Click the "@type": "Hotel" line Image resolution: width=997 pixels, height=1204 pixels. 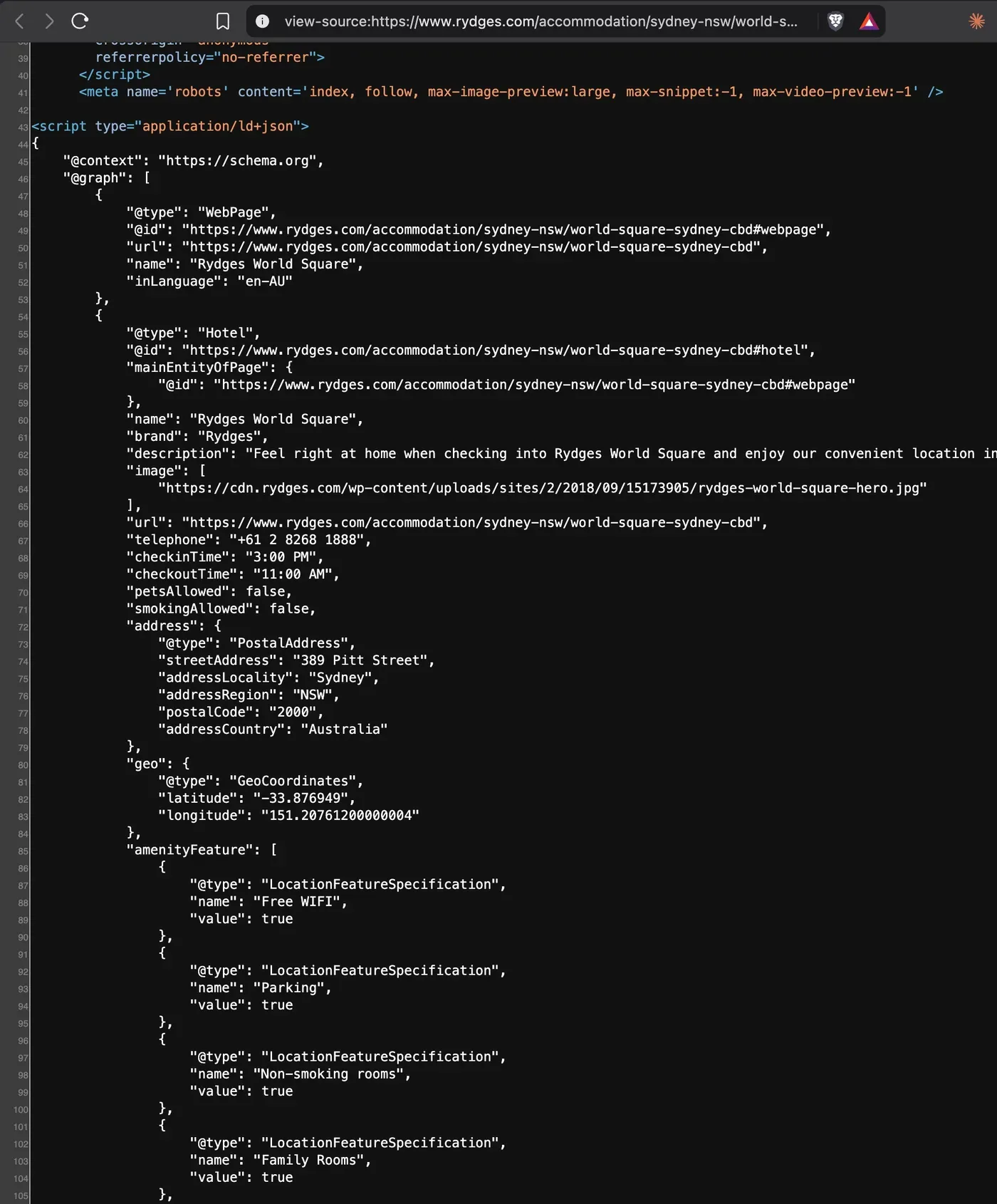pos(194,333)
